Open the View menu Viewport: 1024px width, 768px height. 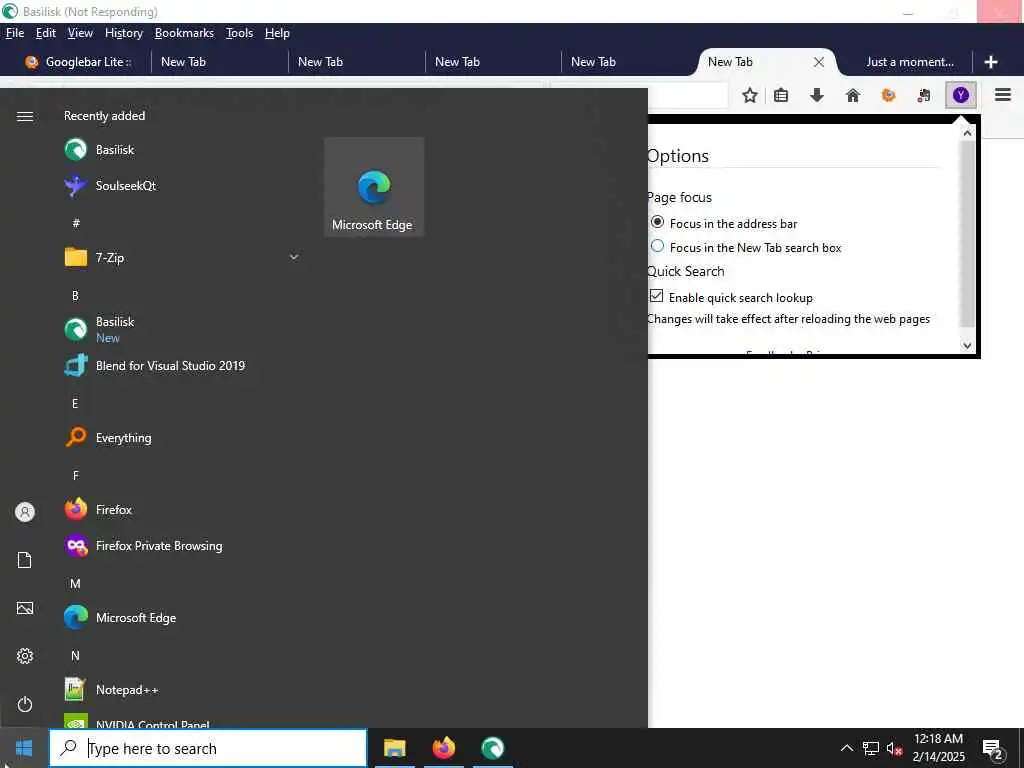pos(80,33)
